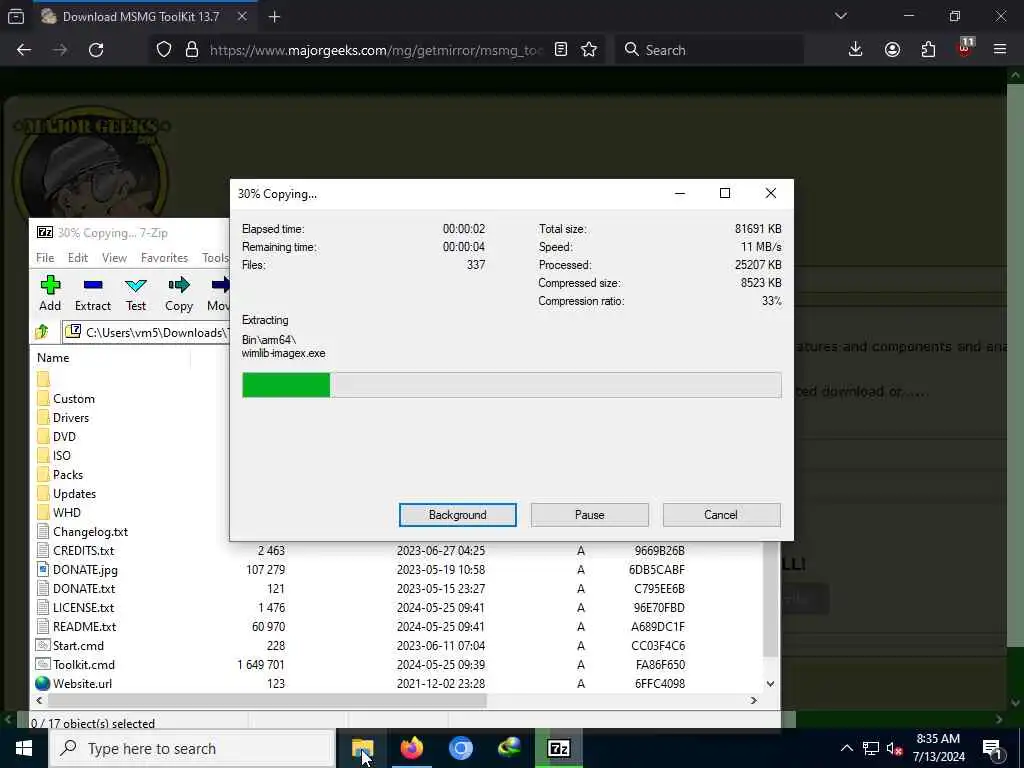Open a new Firefox tab
This screenshot has height=768, width=1024.
click(274, 17)
